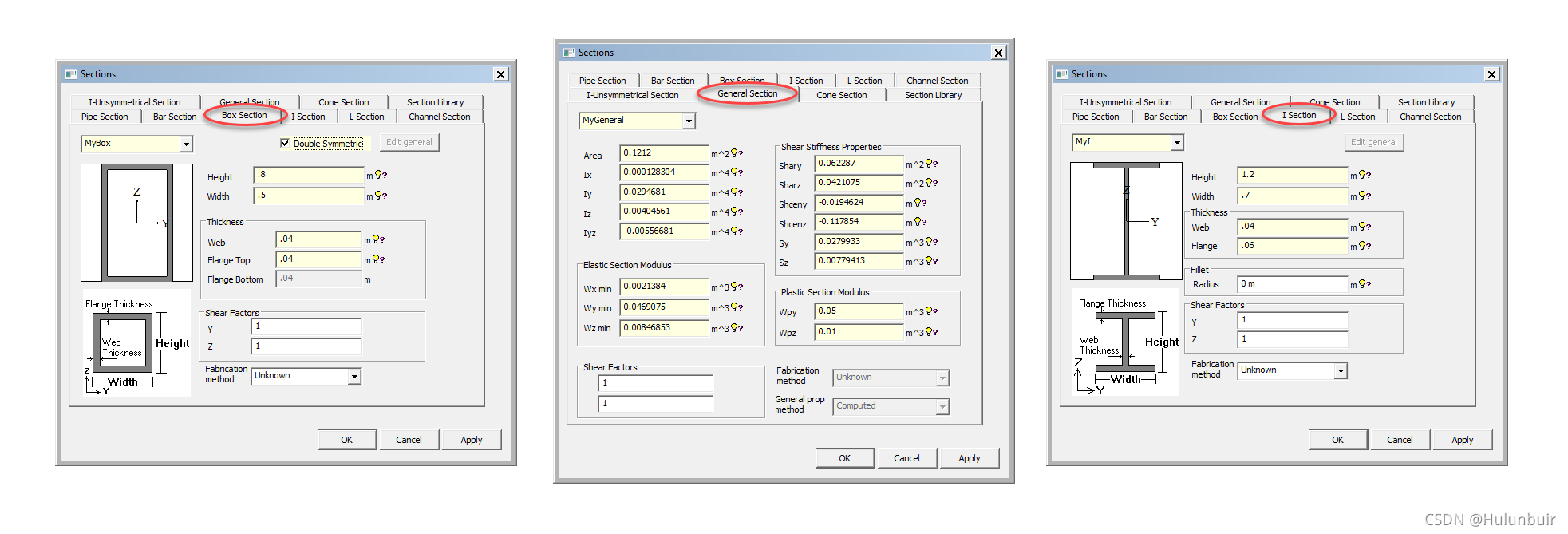The image size is (1568, 534).
Task: Toggle the Double Symmetric checkbox
Action: pos(285,143)
